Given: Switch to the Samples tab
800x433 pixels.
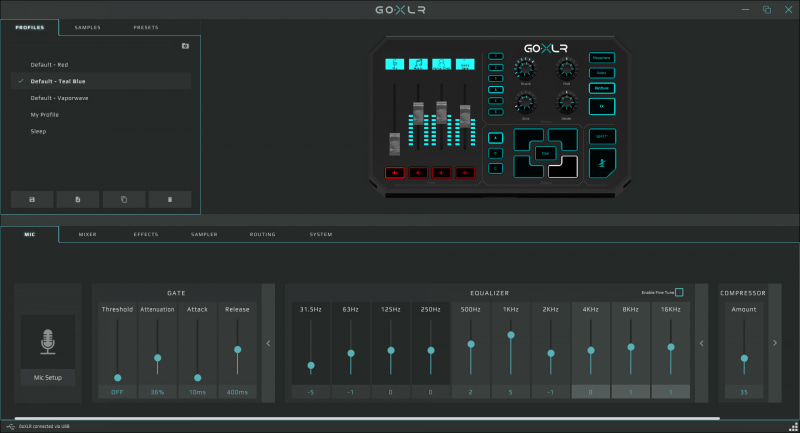Looking at the screenshot, I should click(88, 28).
